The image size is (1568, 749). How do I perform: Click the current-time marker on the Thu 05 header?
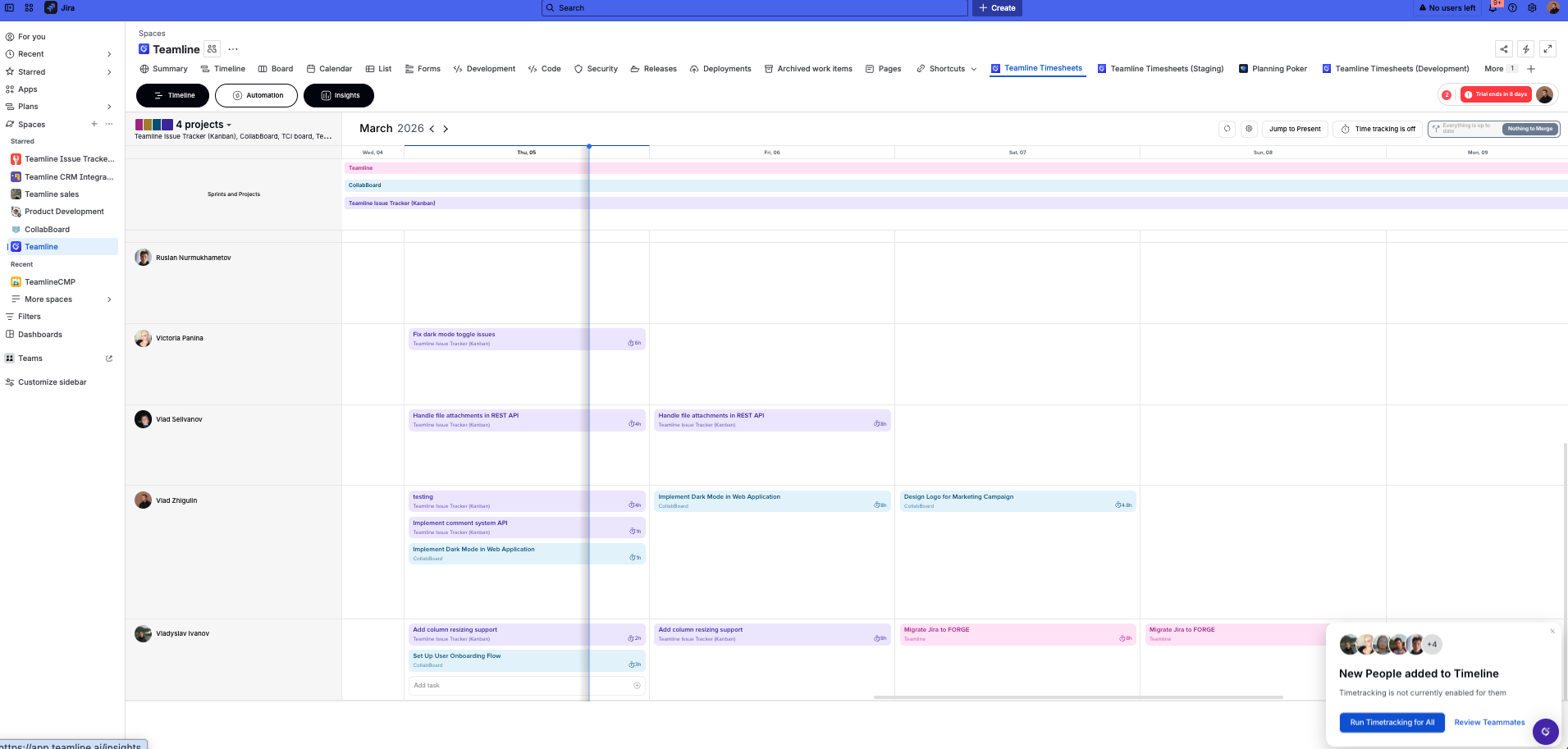589,146
